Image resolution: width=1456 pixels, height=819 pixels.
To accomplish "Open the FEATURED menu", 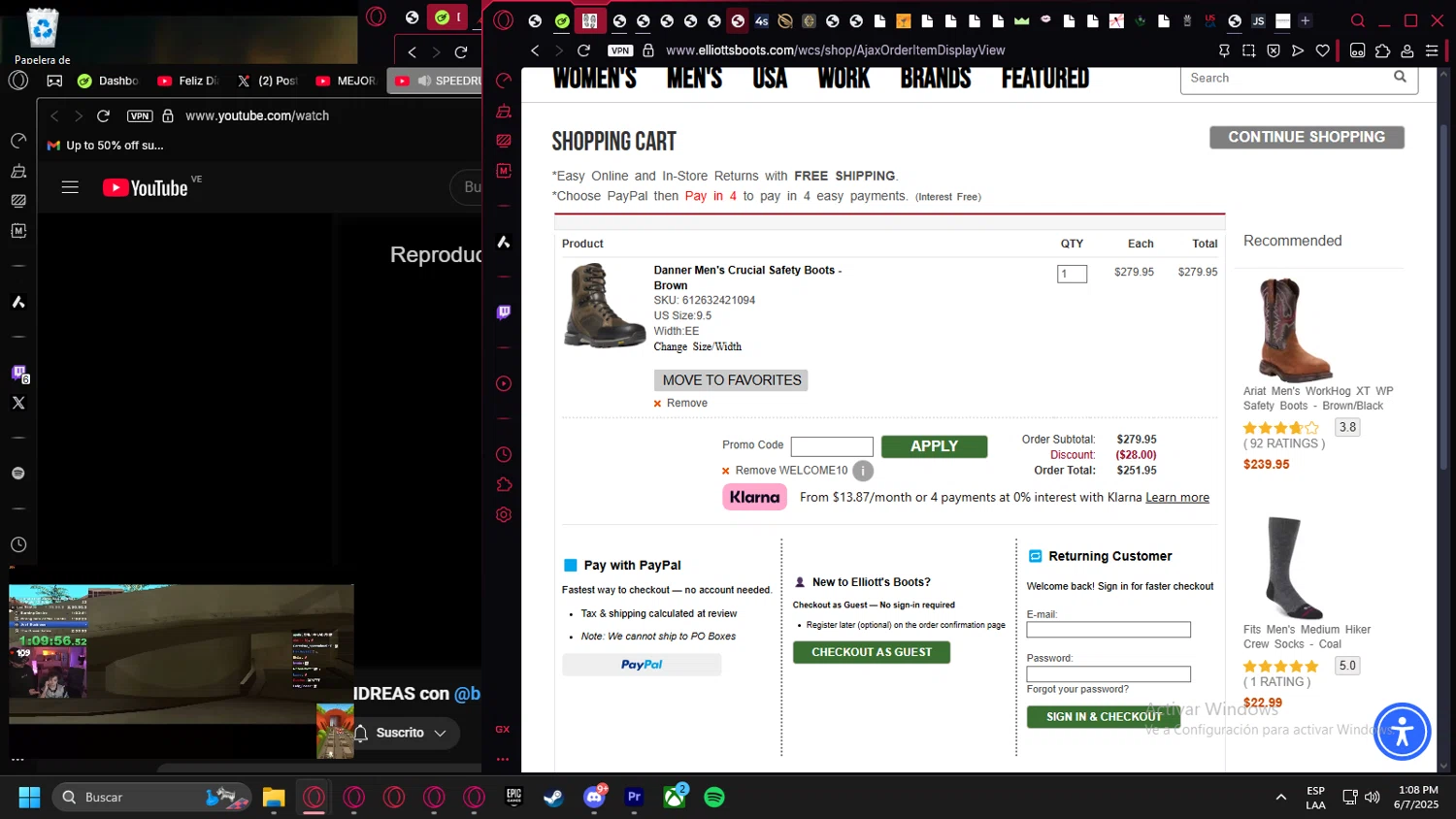I will [1045, 78].
